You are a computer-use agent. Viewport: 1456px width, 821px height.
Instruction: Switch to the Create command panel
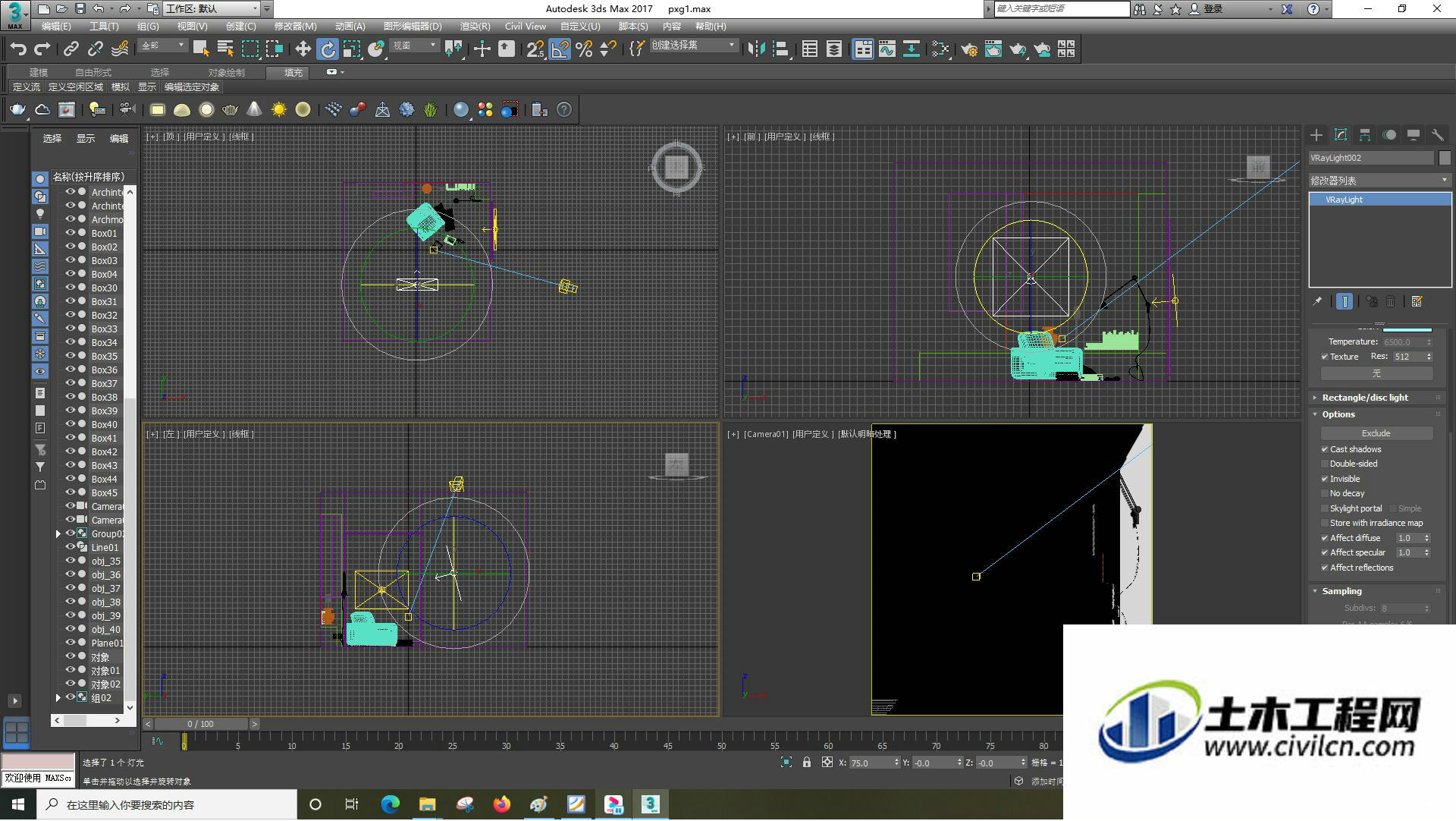[1316, 135]
